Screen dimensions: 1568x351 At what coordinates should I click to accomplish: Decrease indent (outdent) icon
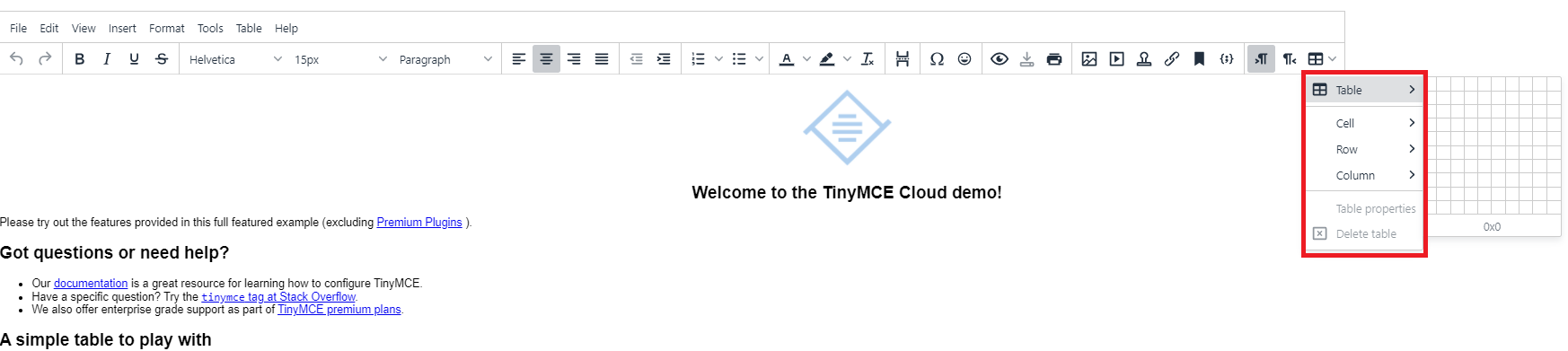(637, 59)
